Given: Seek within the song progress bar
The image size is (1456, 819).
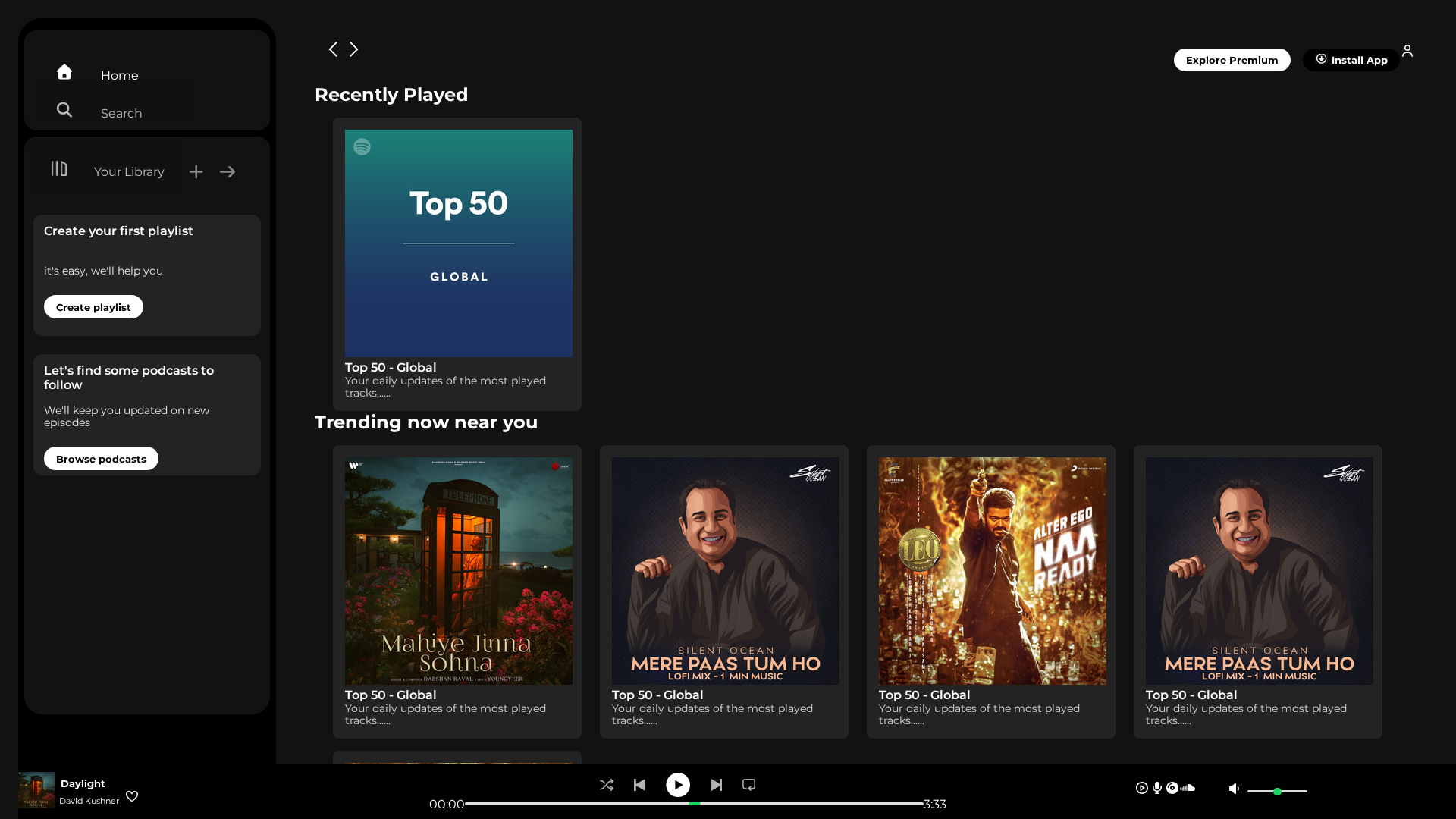Looking at the screenshot, I should [694, 804].
